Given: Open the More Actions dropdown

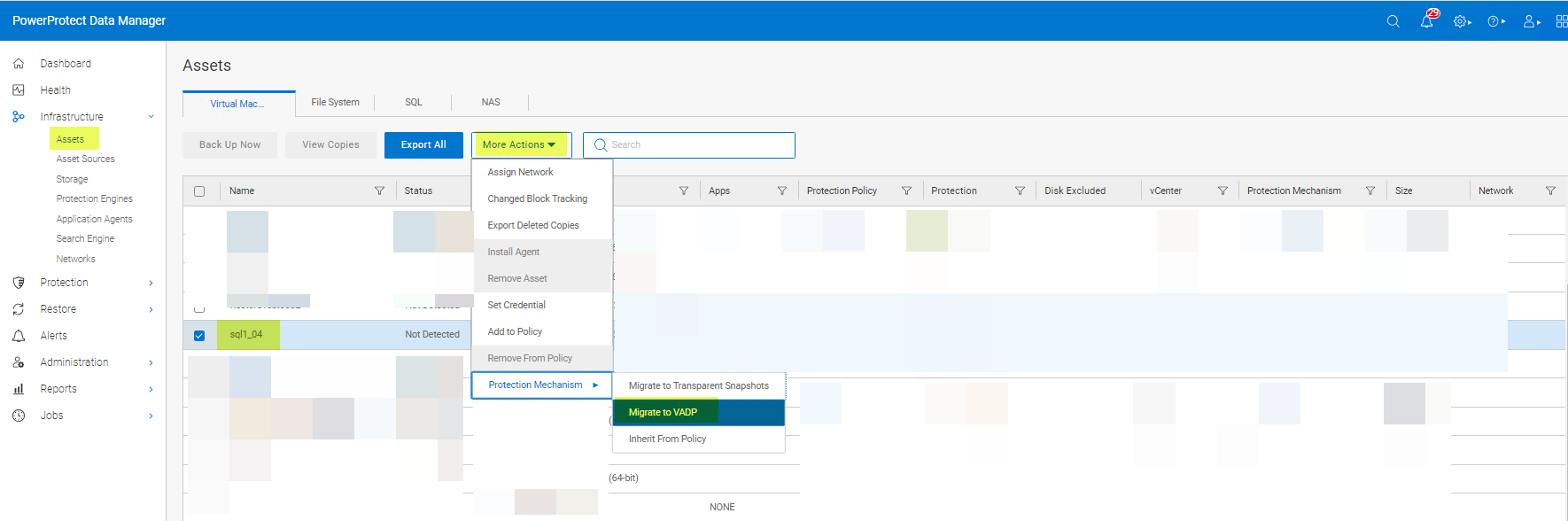Looking at the screenshot, I should coord(520,144).
